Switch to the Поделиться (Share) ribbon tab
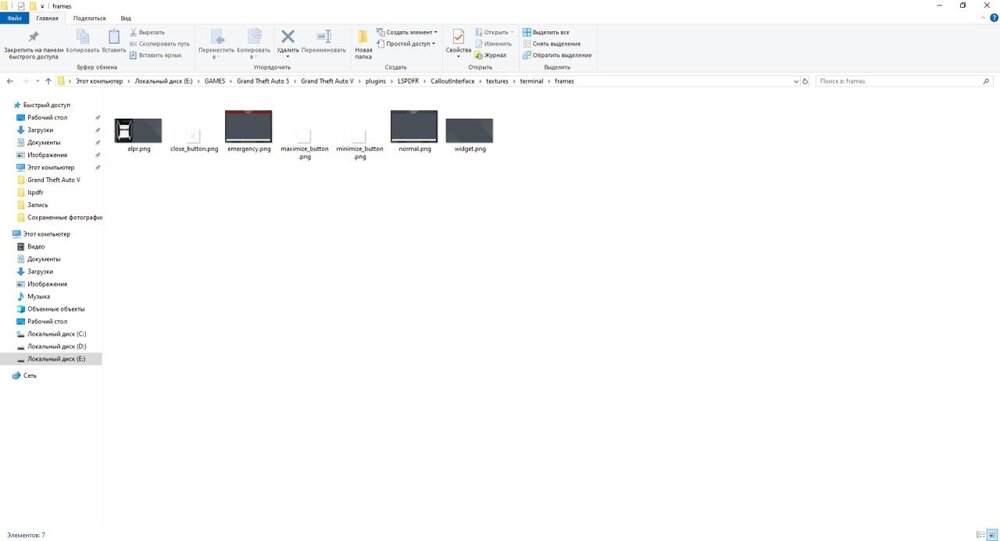 [89, 18]
